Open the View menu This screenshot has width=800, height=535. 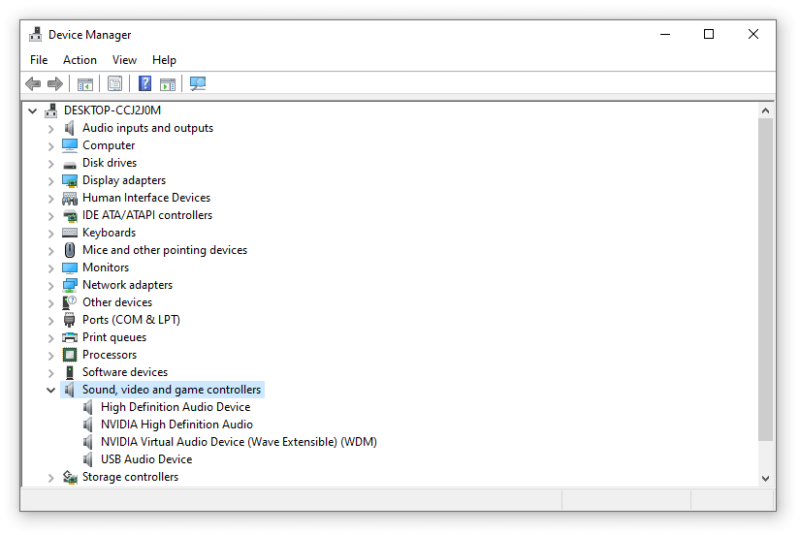(124, 60)
